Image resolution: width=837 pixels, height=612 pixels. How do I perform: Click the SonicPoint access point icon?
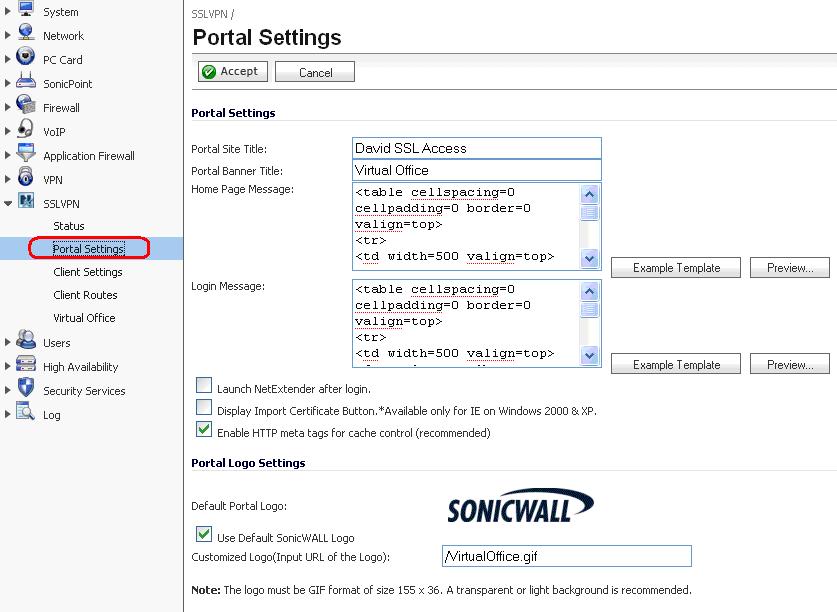pos(26,81)
